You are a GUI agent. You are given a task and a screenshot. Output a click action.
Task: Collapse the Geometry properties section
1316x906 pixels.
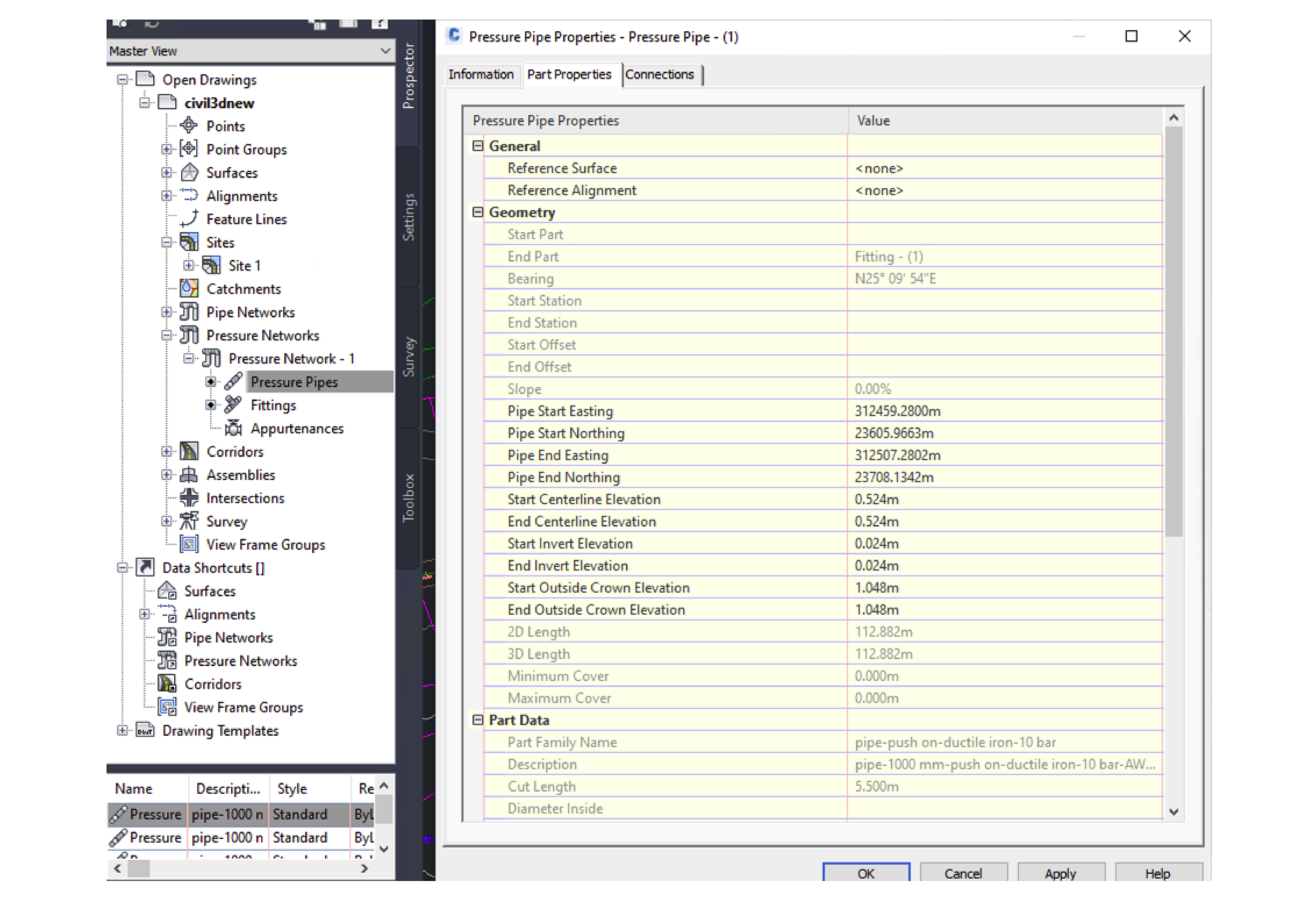tap(477, 212)
